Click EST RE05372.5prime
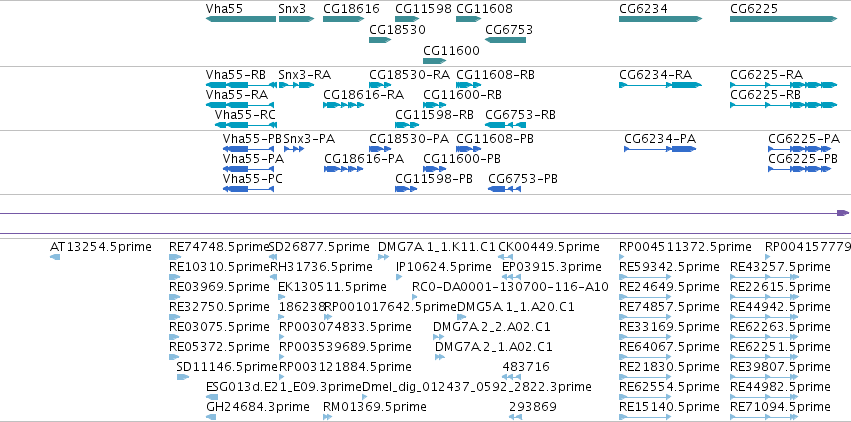The height and width of the screenshot is (422, 851). click(174, 357)
